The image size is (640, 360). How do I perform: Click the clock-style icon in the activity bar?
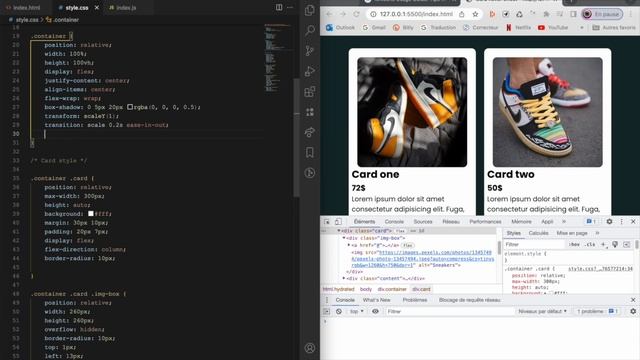(310, 173)
